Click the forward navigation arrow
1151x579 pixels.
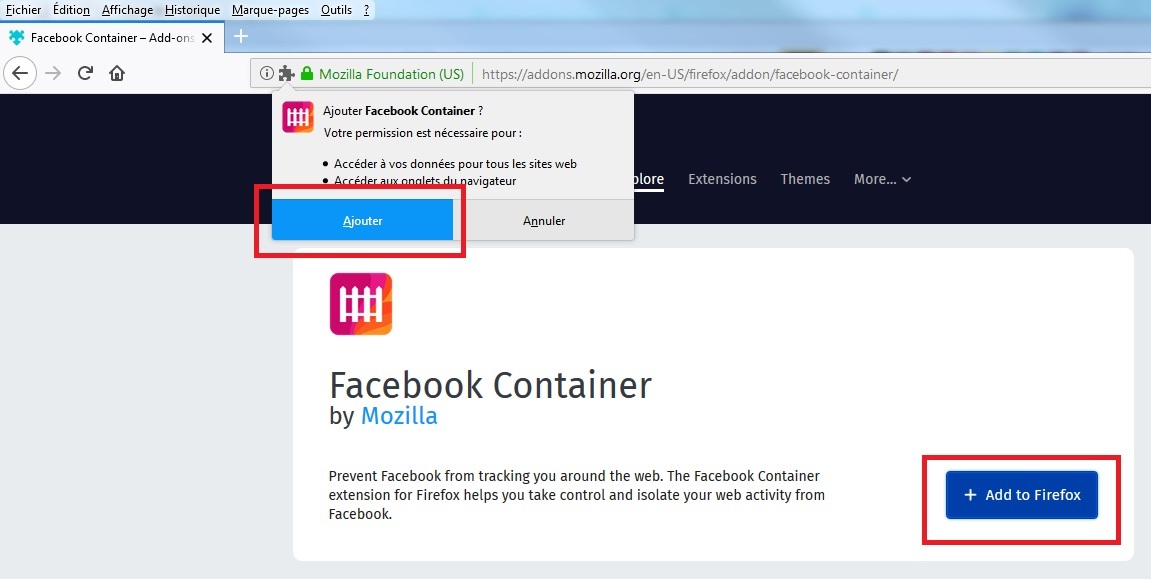click(x=53, y=73)
